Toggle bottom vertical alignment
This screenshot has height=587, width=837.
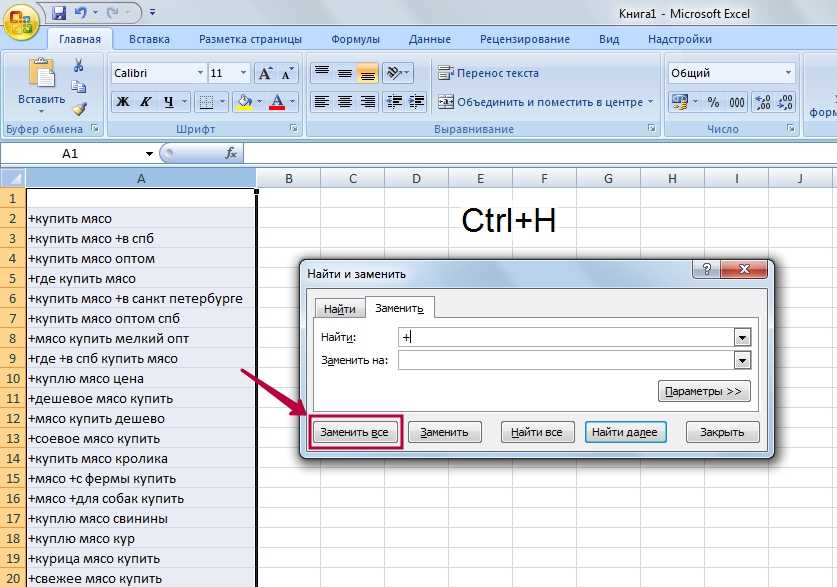368,73
